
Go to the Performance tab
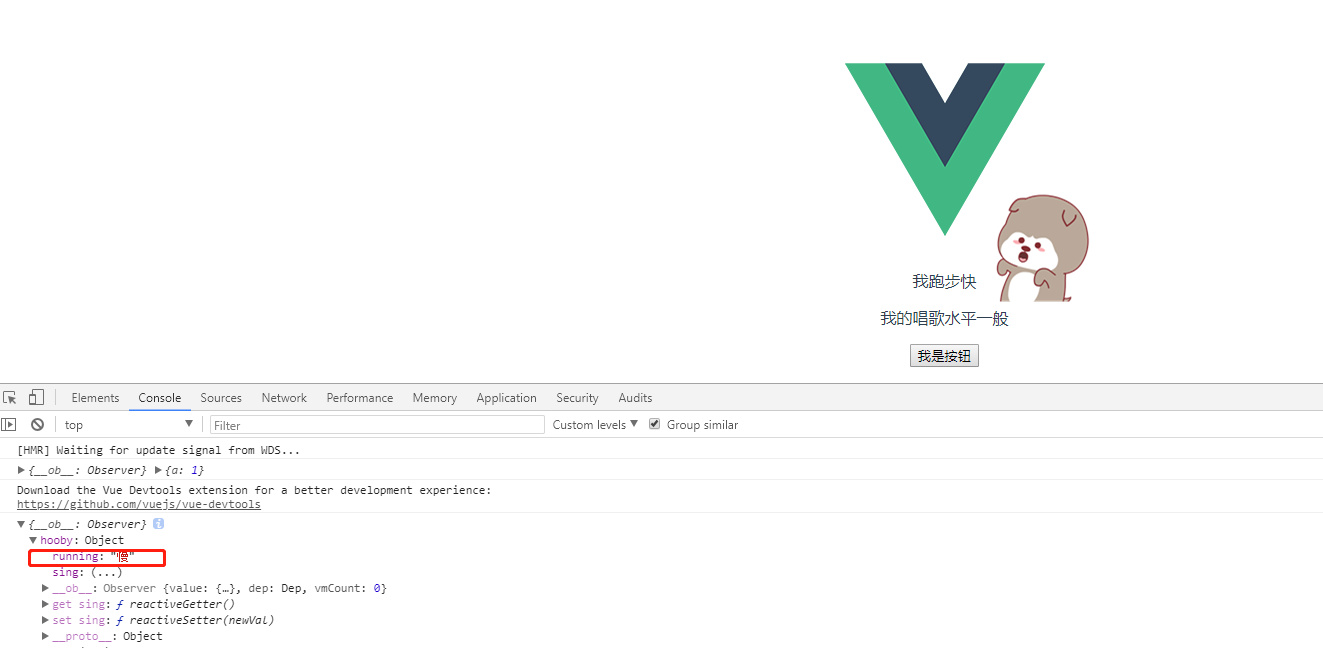360,397
